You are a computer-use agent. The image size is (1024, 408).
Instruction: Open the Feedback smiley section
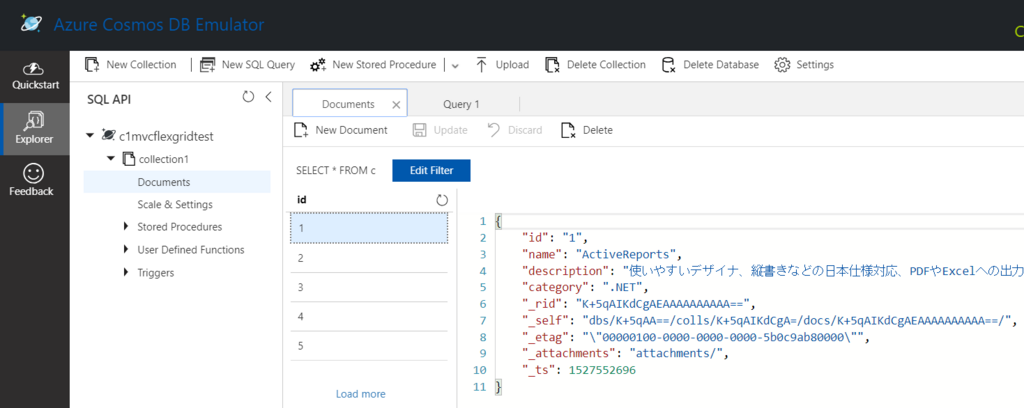[x=33, y=180]
